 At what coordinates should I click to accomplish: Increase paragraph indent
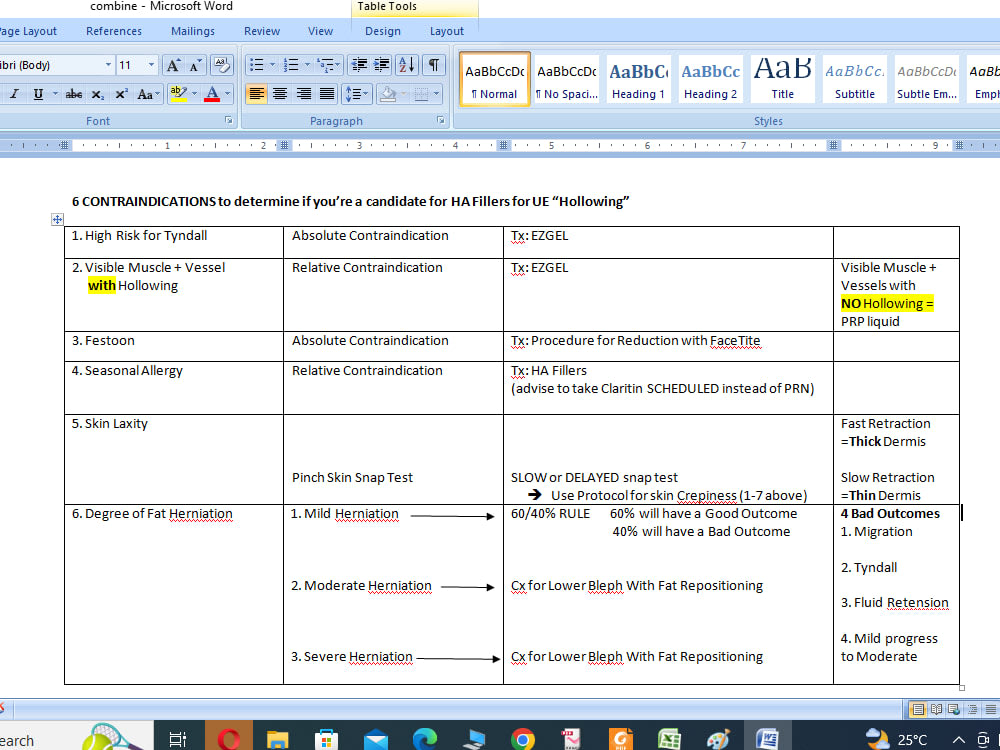382,65
